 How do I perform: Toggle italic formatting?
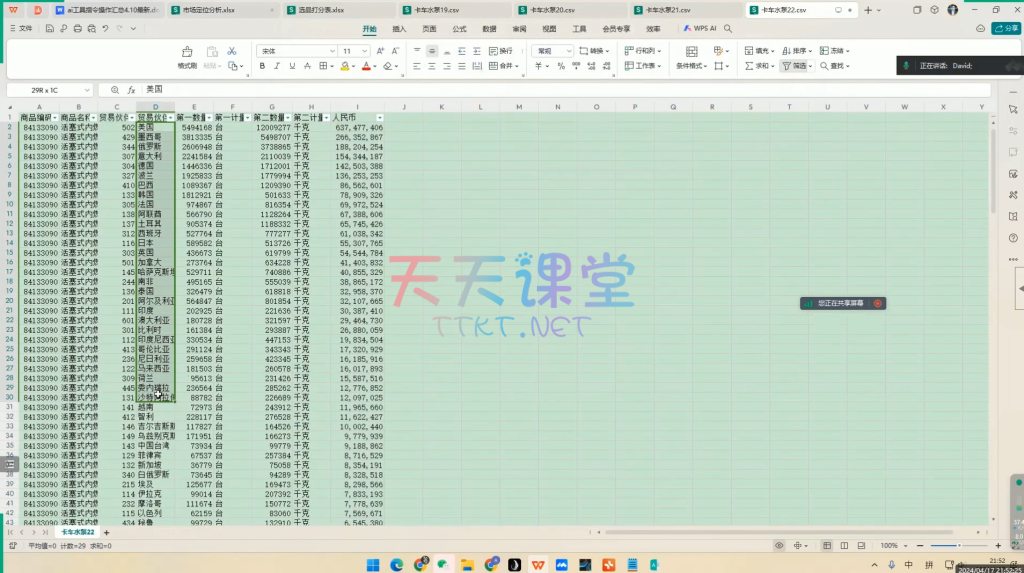tap(277, 66)
